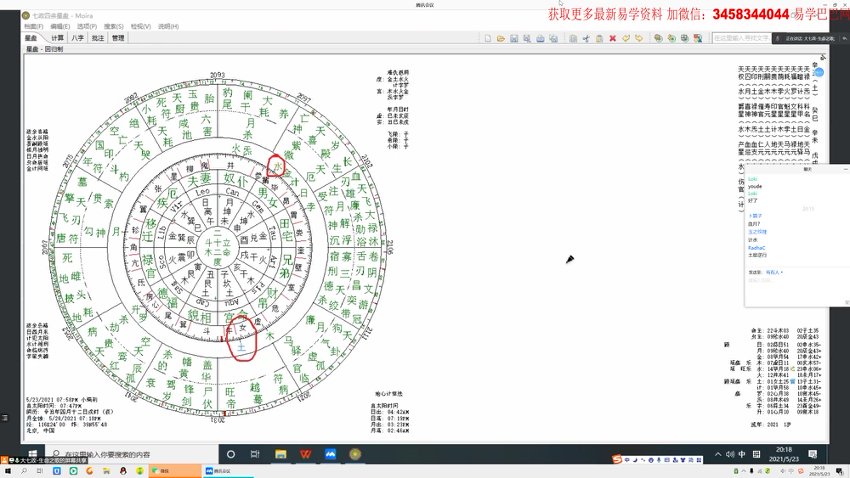The image size is (850, 478).
Task: Click the Save floppy-disk toolbar icon
Action: [514, 38]
